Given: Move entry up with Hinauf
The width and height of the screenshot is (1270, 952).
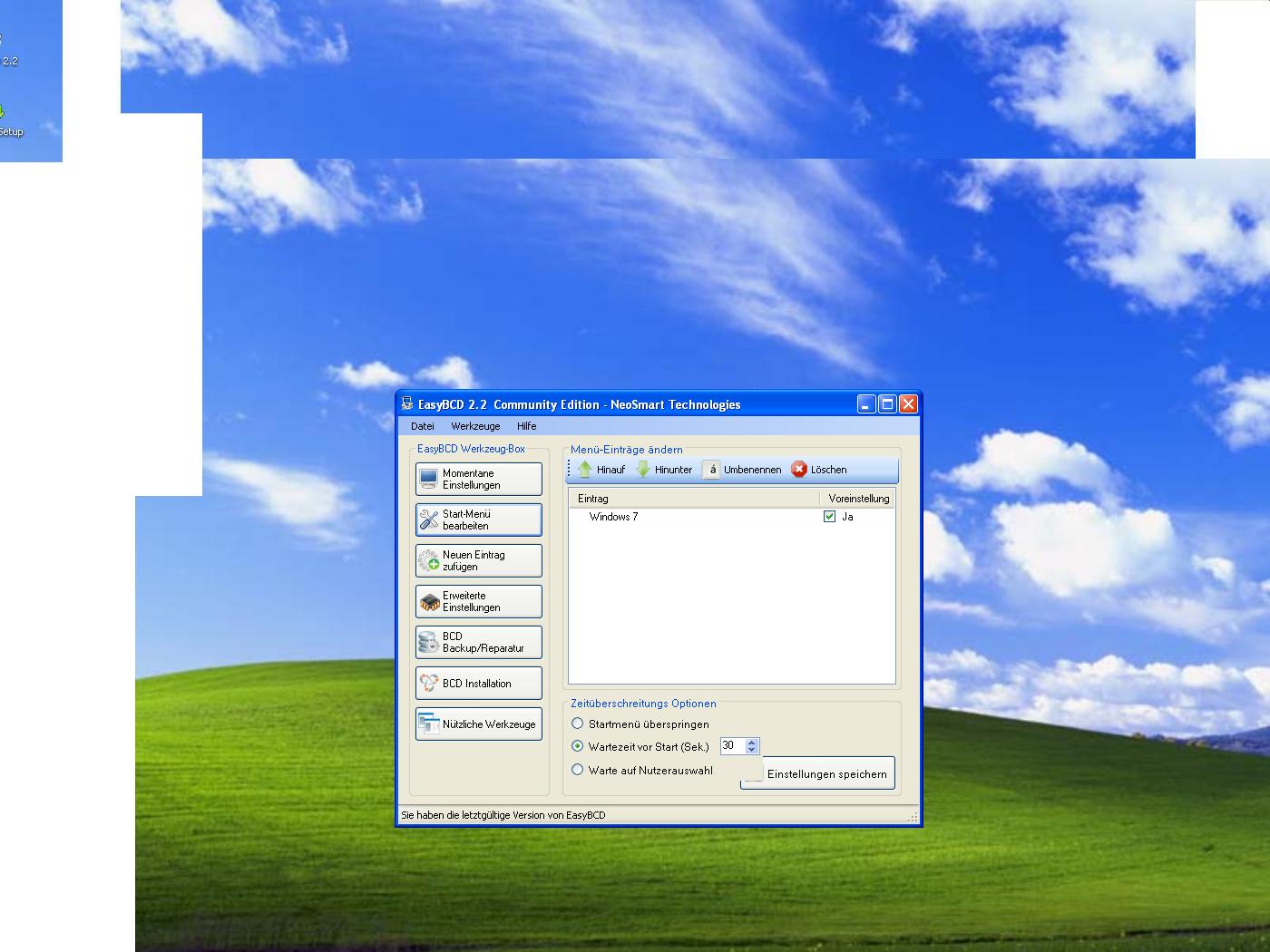Looking at the screenshot, I should [x=601, y=470].
